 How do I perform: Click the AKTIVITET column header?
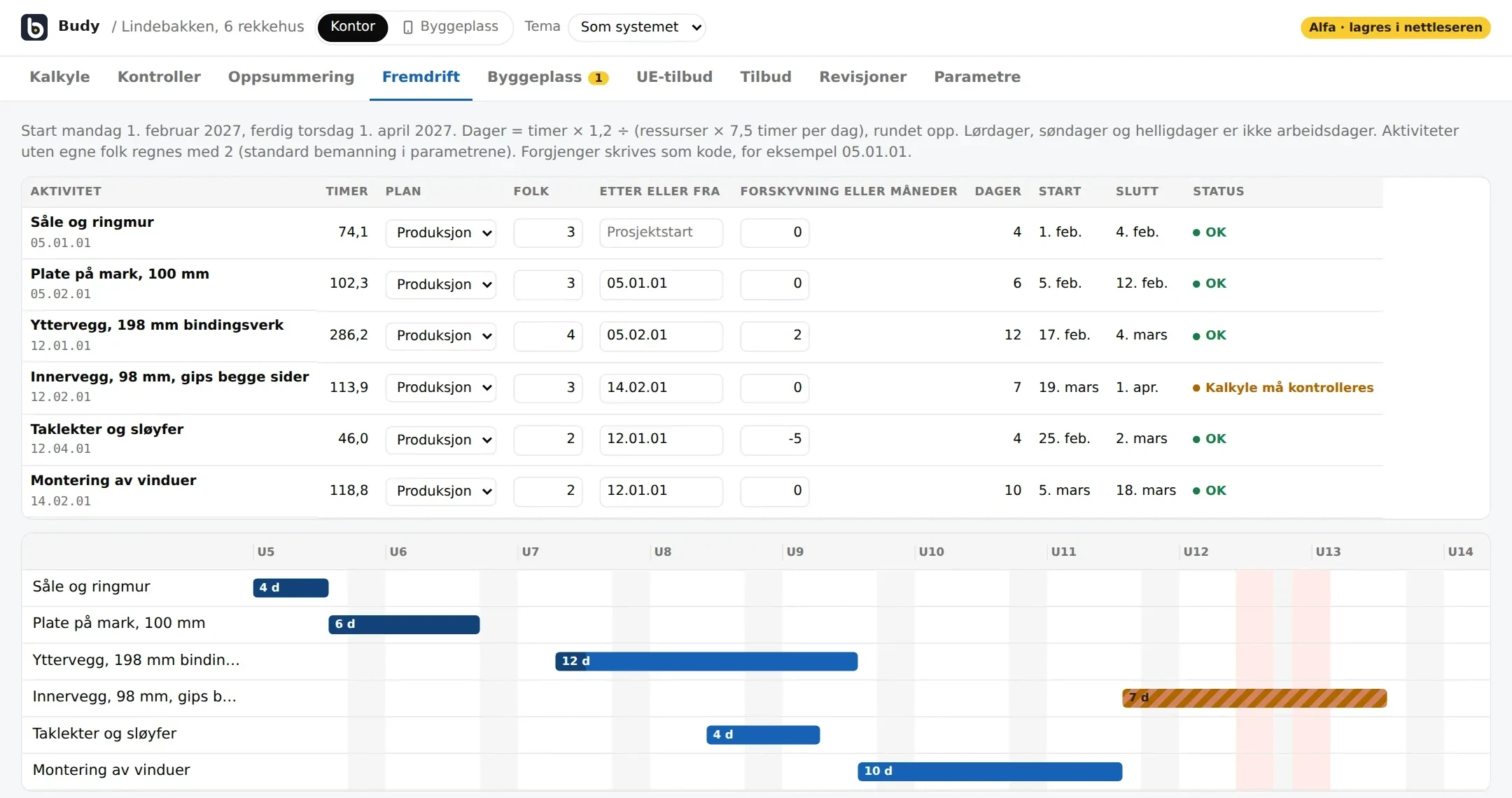[66, 192]
